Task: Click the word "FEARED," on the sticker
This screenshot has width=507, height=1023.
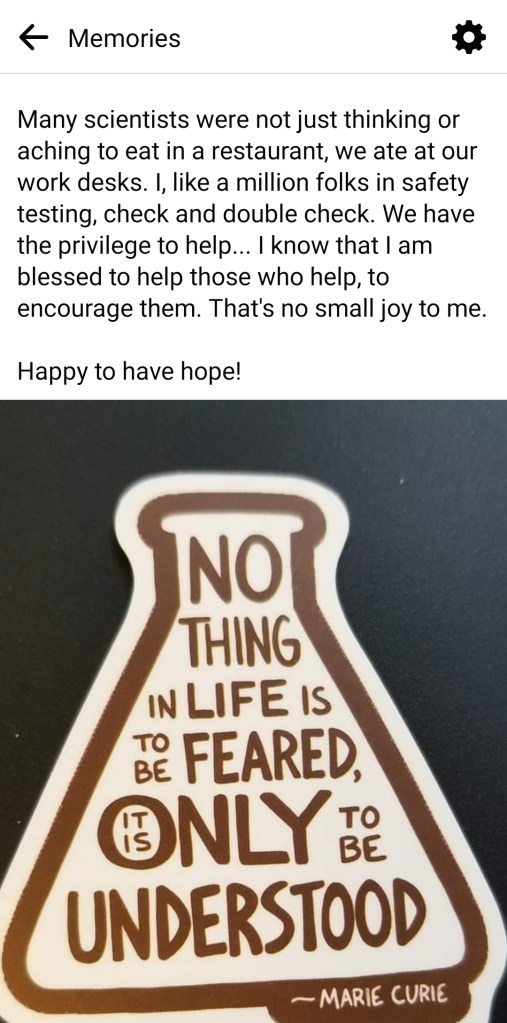Action: (x=270, y=754)
